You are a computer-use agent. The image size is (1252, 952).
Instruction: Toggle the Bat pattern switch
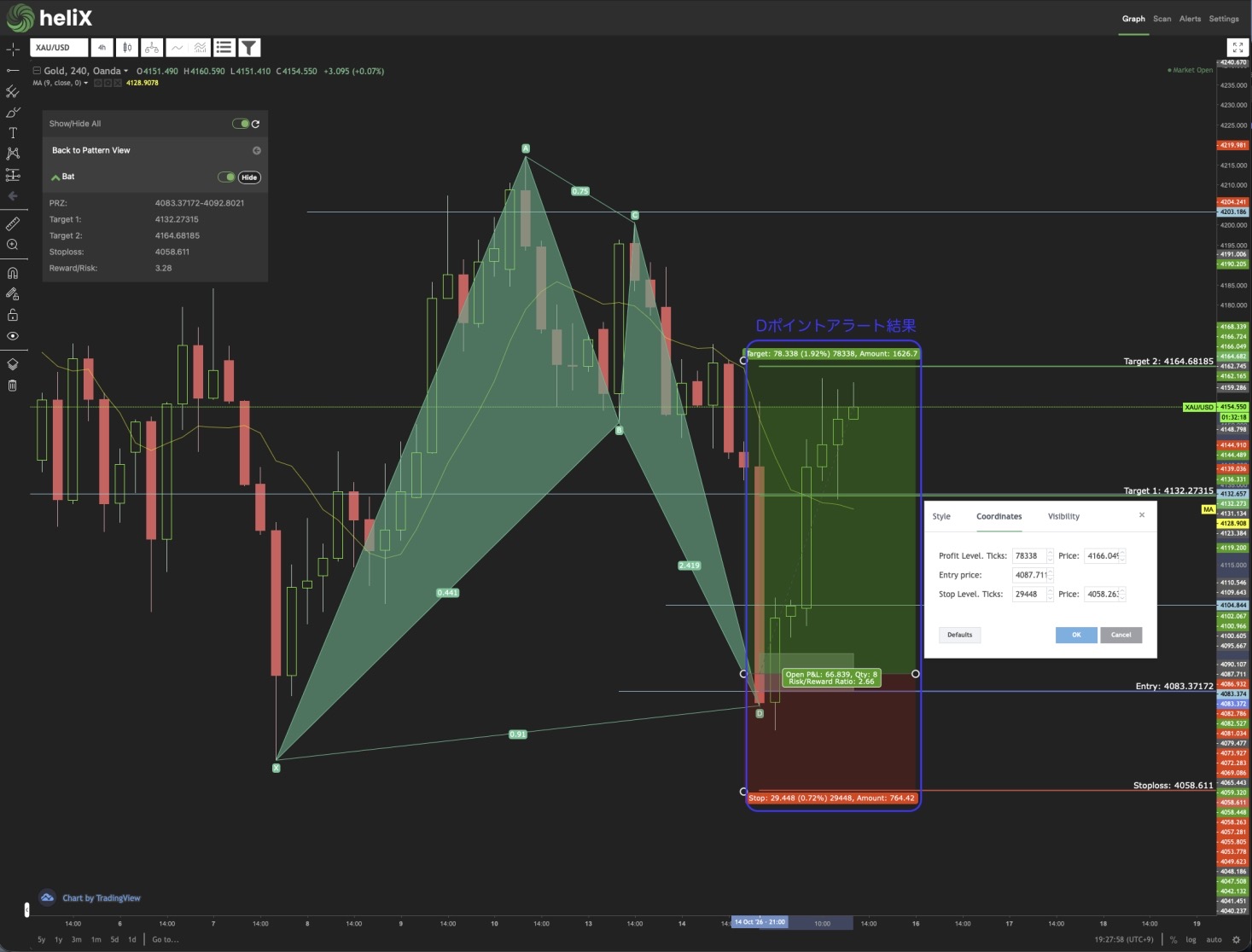click(226, 177)
